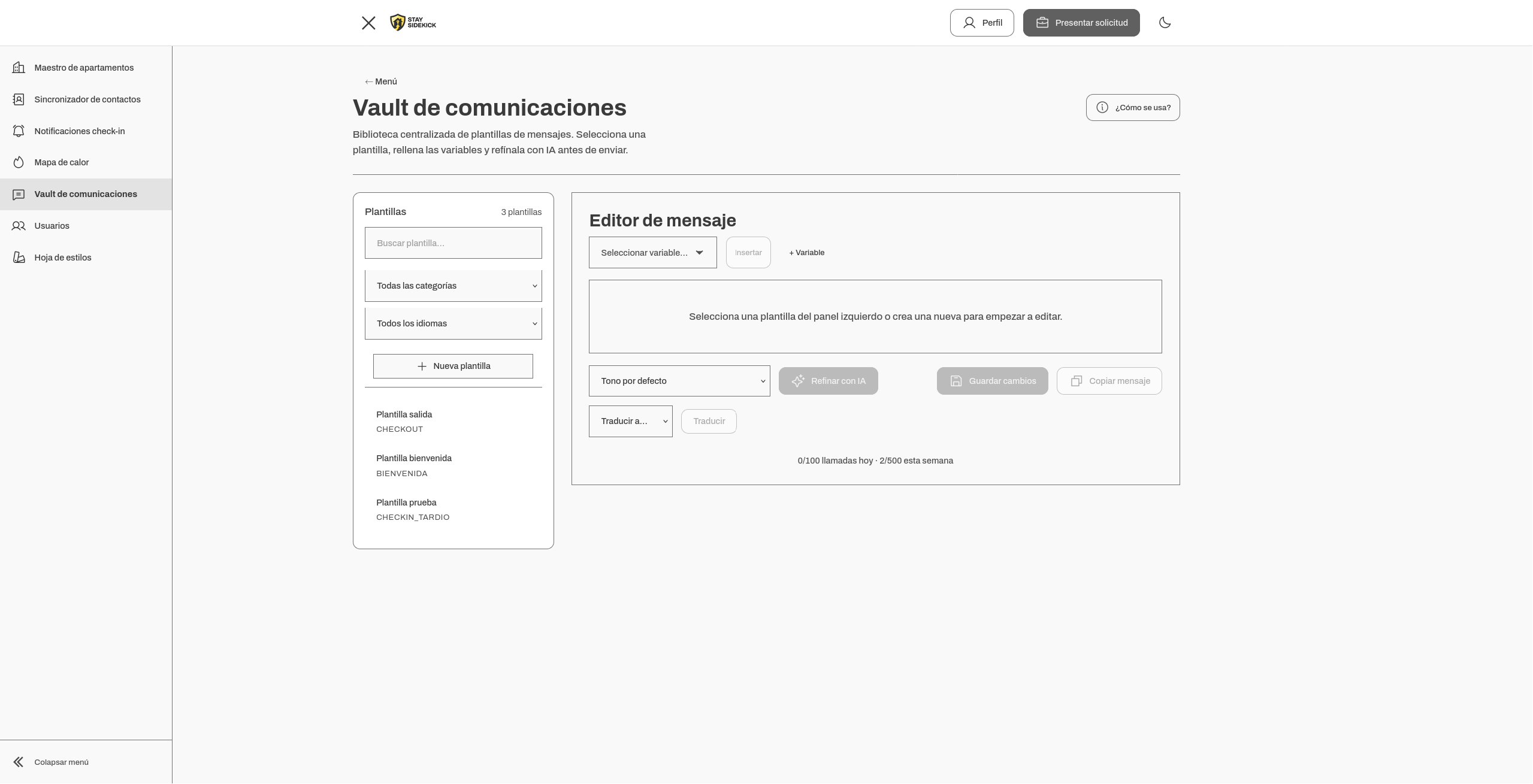Click the floppy disk icon on Guardar cambios
Image resolution: width=1533 pixels, height=784 pixels.
[956, 381]
